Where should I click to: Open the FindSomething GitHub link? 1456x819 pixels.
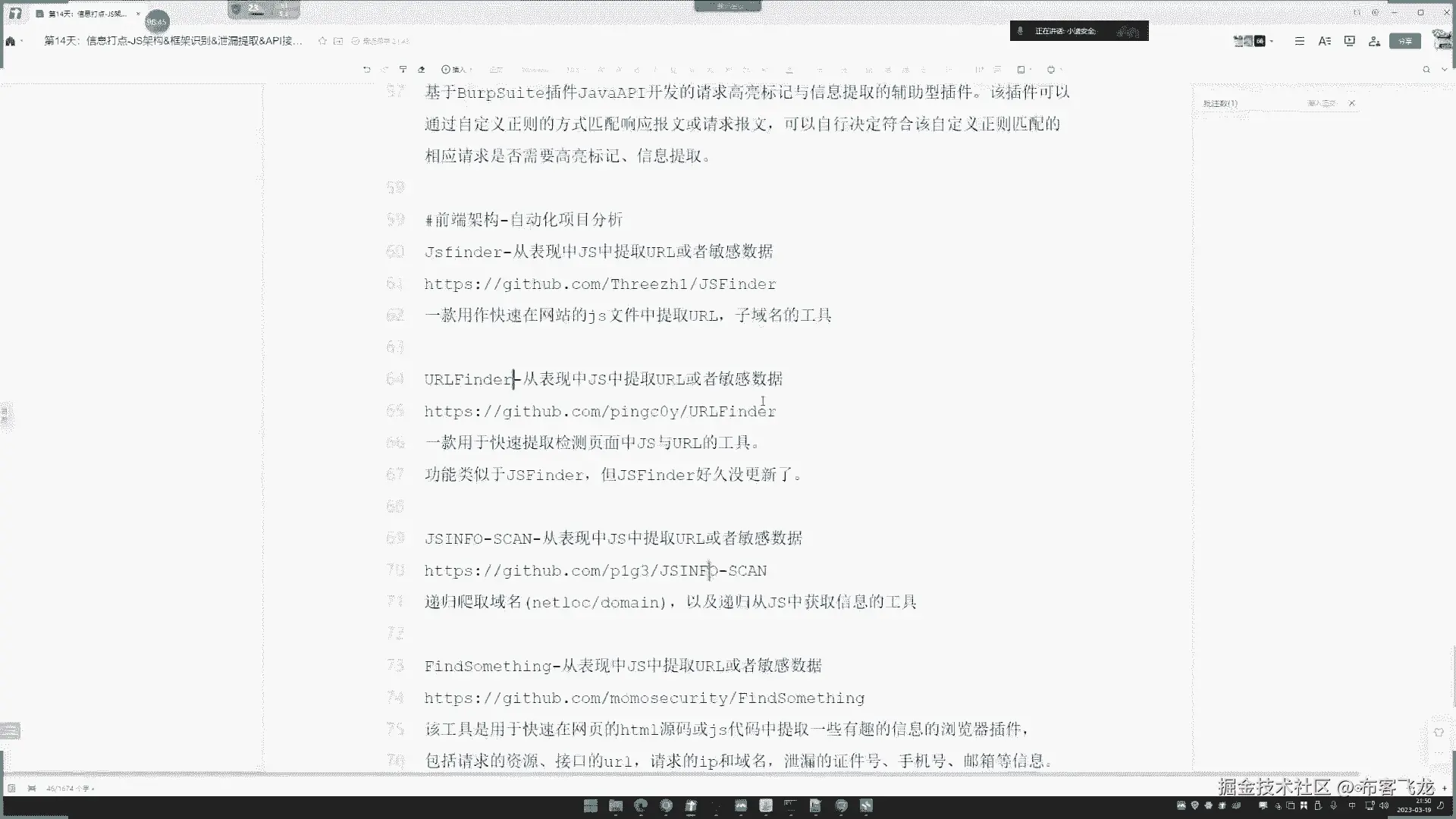644,698
